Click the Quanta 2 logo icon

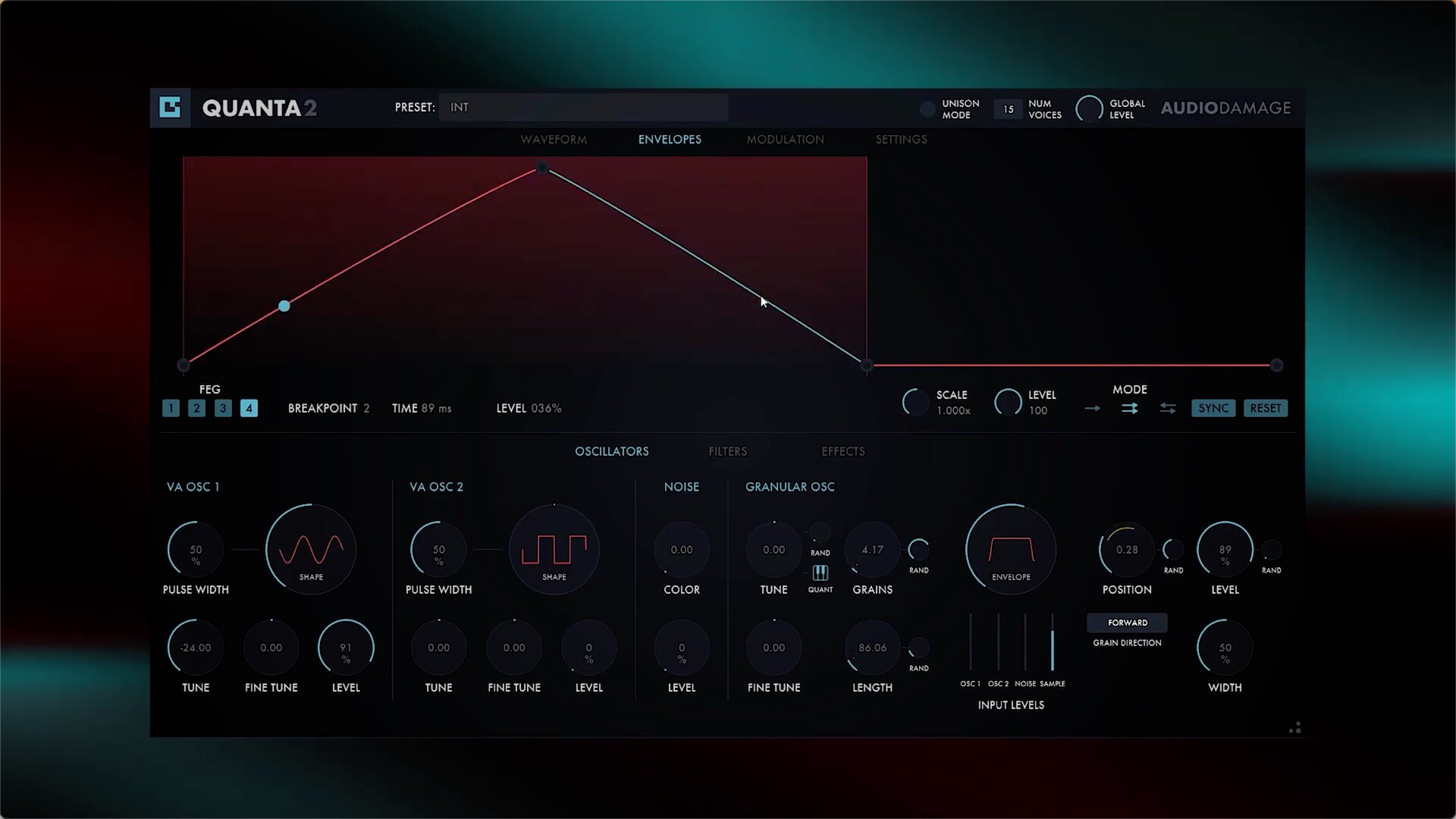[171, 108]
